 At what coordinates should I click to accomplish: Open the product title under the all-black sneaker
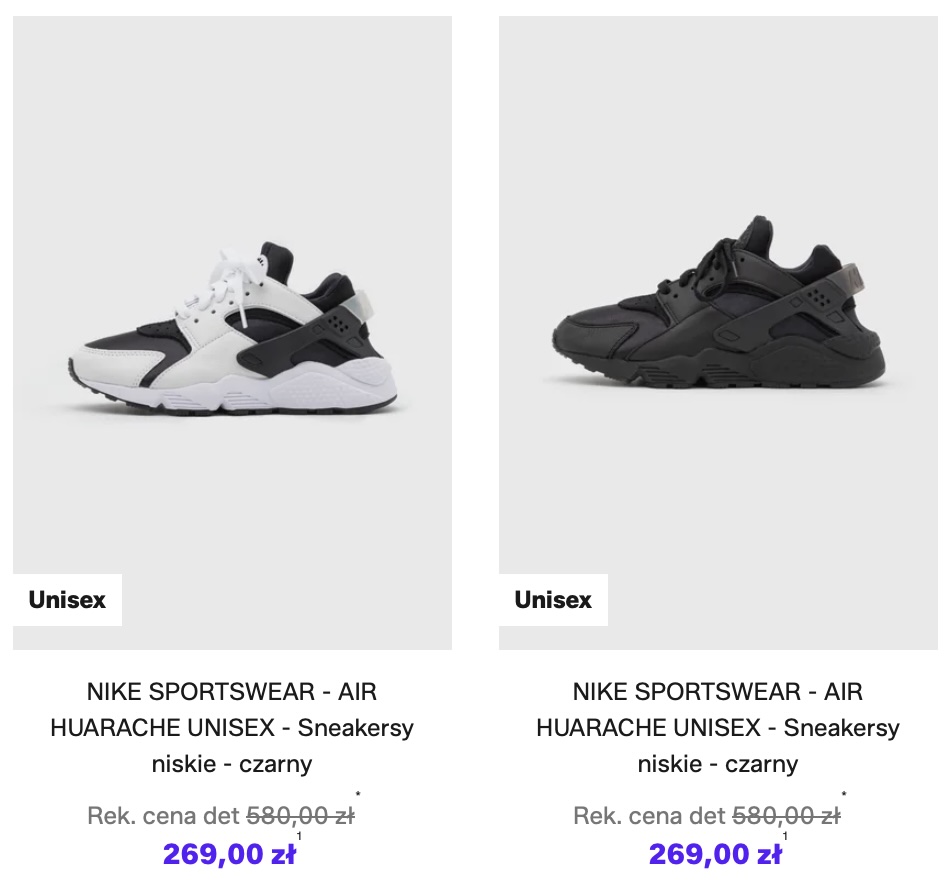718,728
